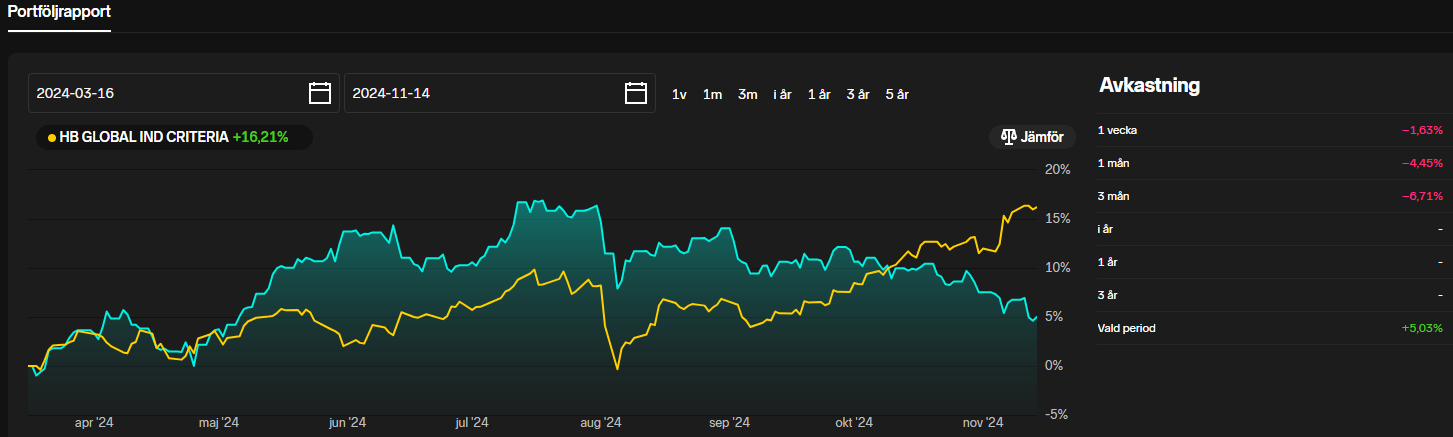Viewport: 1453px width, 437px height.
Task: Click the aug '24 axis label
Action: pos(600,423)
